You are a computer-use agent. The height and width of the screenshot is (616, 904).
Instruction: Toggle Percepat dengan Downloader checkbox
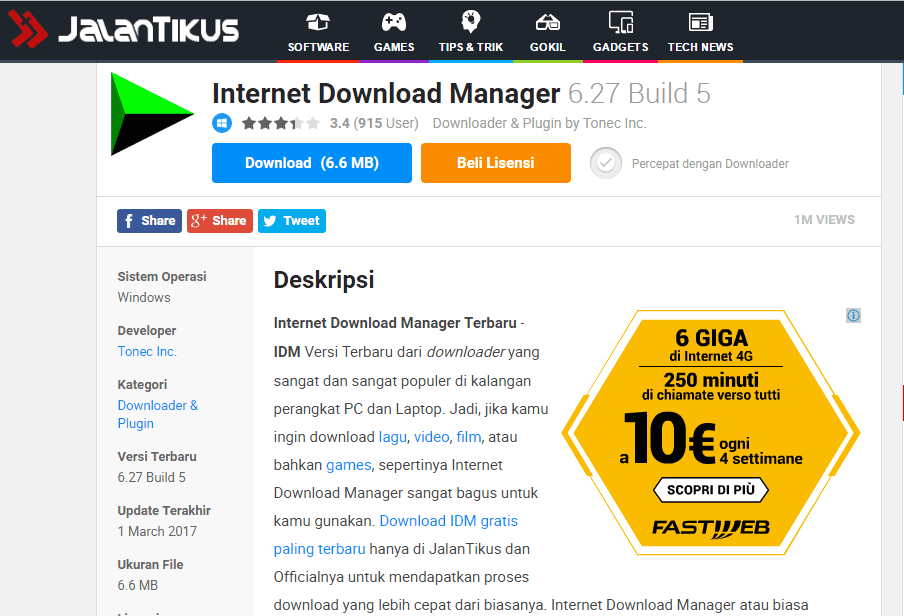click(605, 163)
